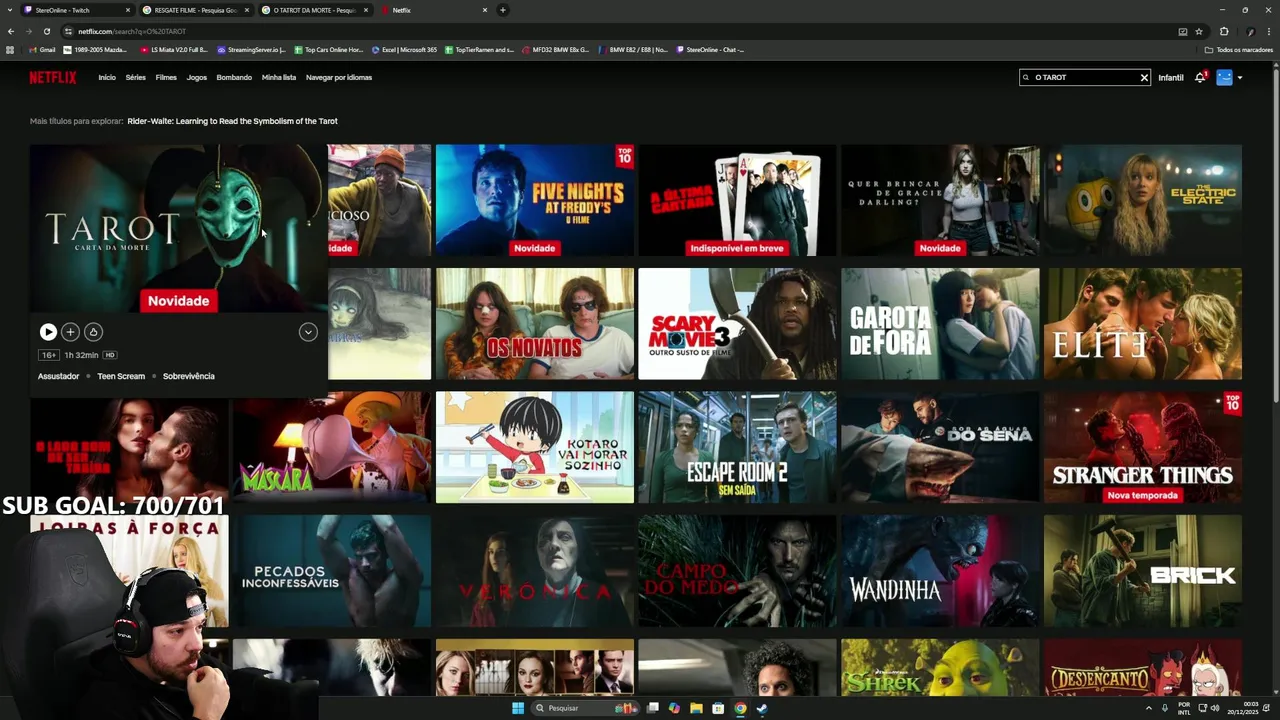The height and width of the screenshot is (720, 1280).
Task: Open the Garota de Fora thumbnail
Action: coord(940,324)
